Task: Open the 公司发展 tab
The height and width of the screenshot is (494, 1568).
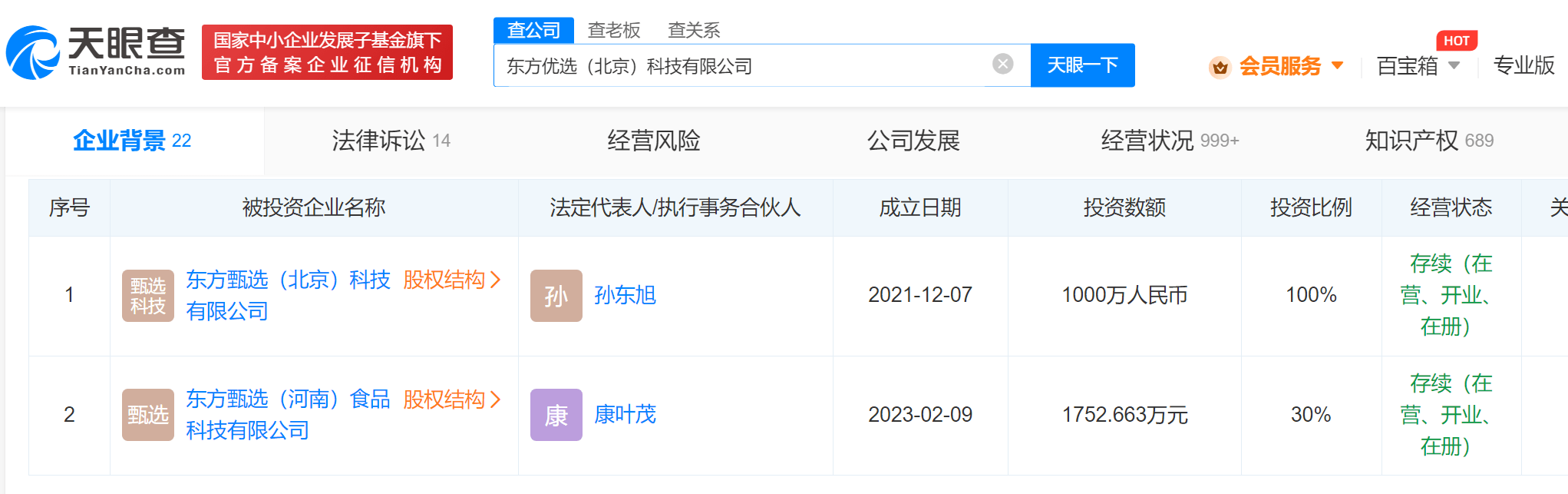Action: [913, 141]
